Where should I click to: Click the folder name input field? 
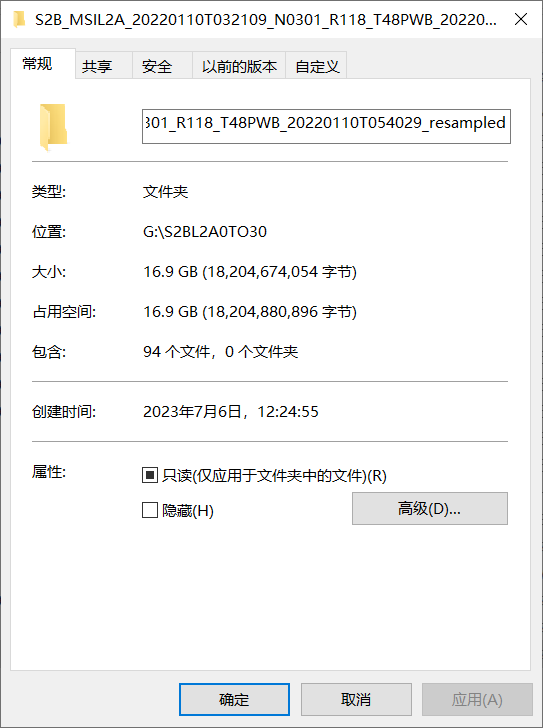coord(326,126)
